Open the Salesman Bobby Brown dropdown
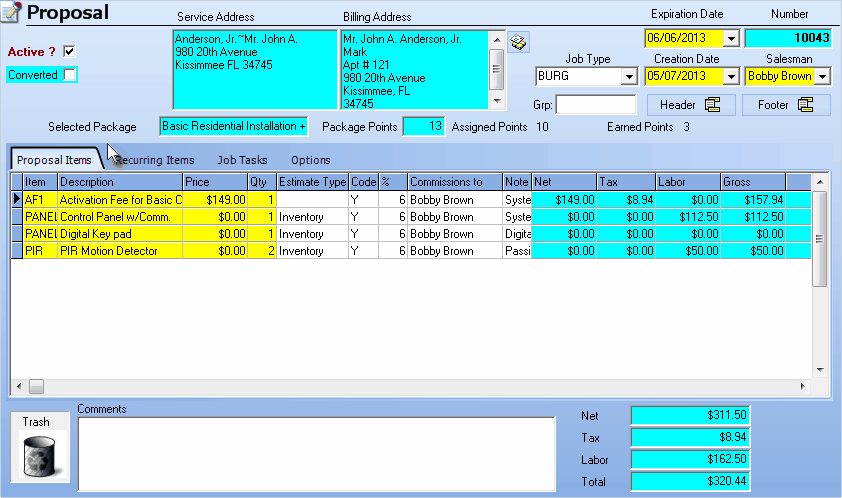This screenshot has height=498, width=842. click(822, 77)
